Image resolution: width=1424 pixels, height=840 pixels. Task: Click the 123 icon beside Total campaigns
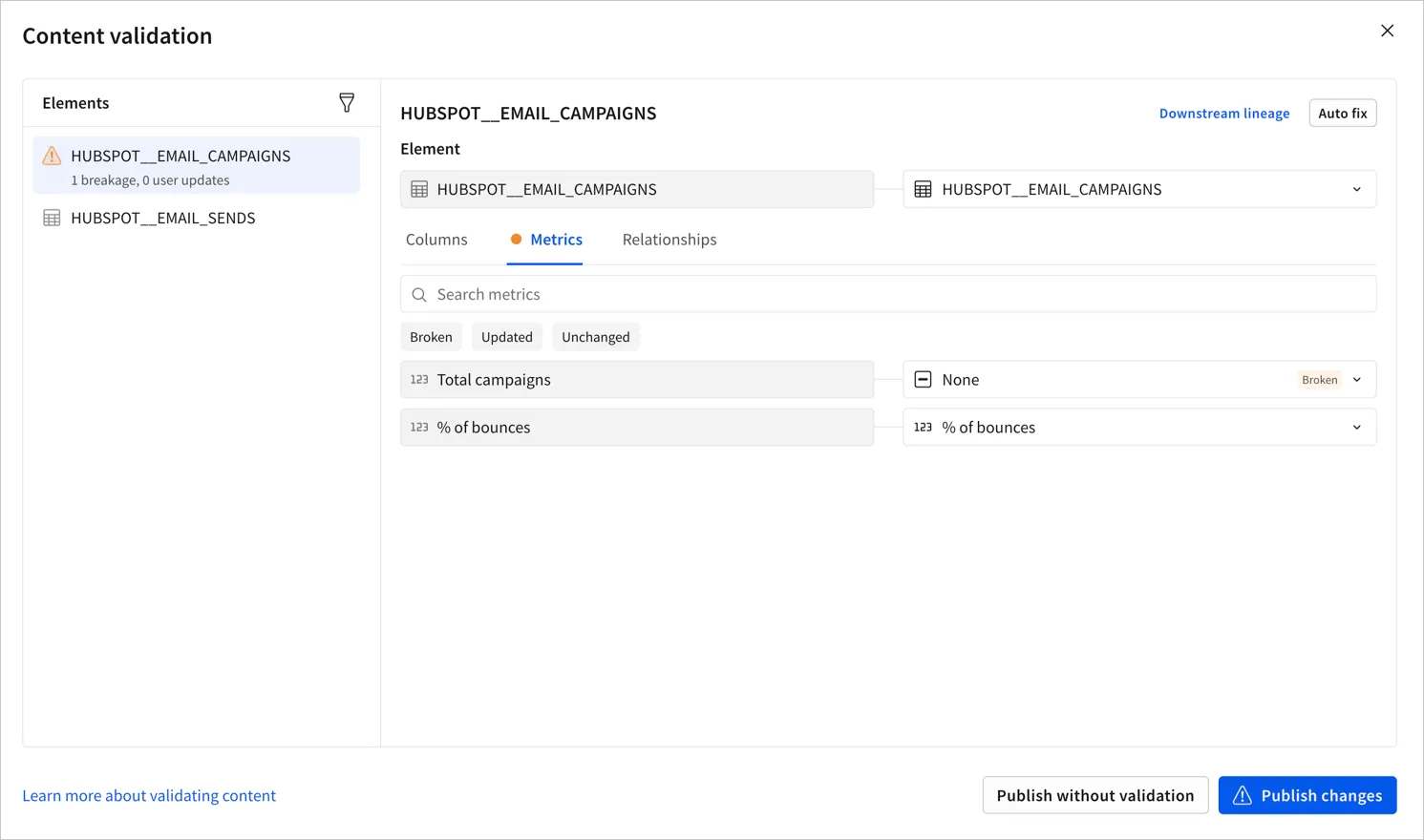point(419,379)
